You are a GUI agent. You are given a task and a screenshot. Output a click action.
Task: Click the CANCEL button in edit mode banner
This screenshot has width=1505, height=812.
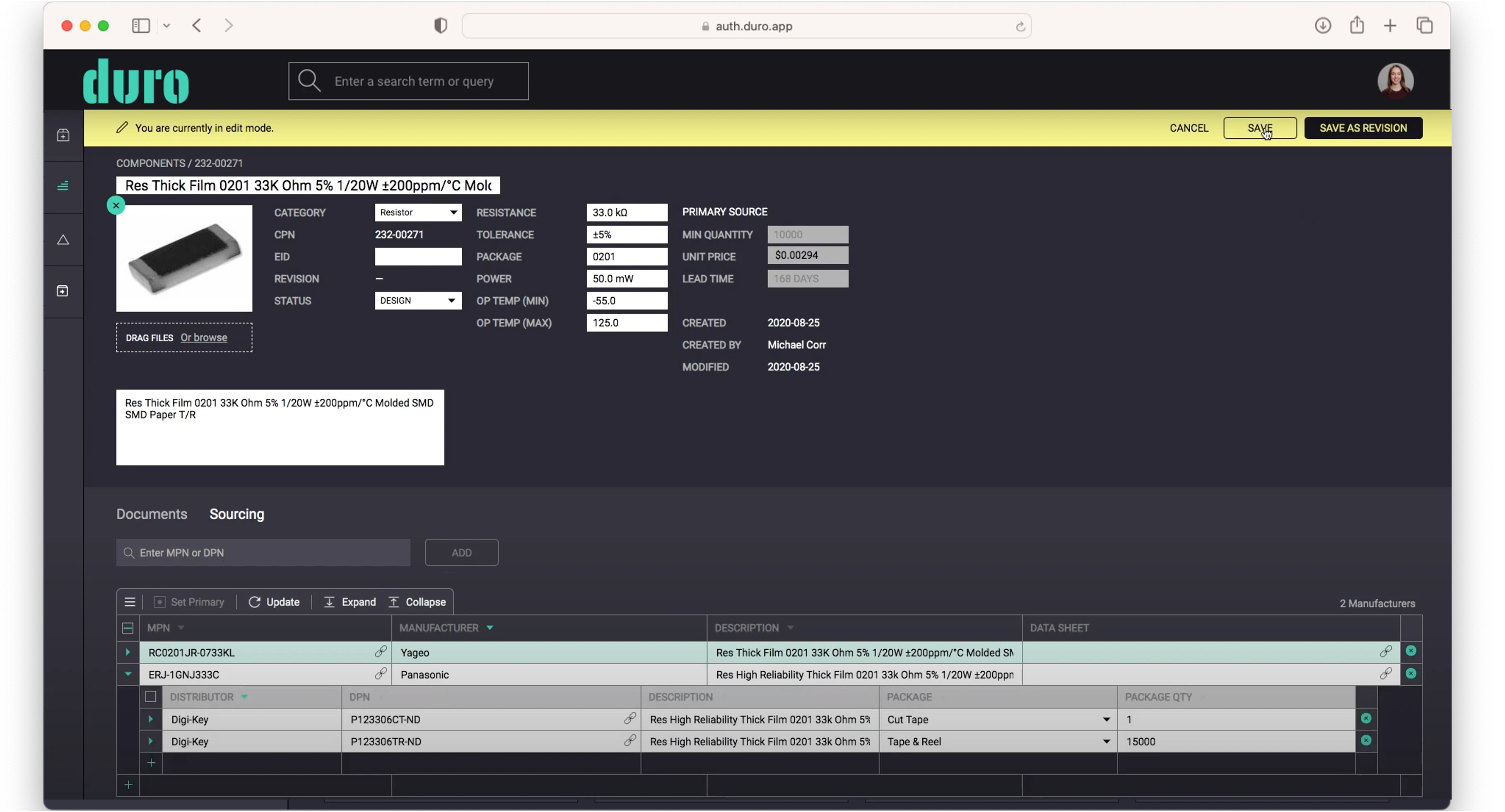point(1189,128)
